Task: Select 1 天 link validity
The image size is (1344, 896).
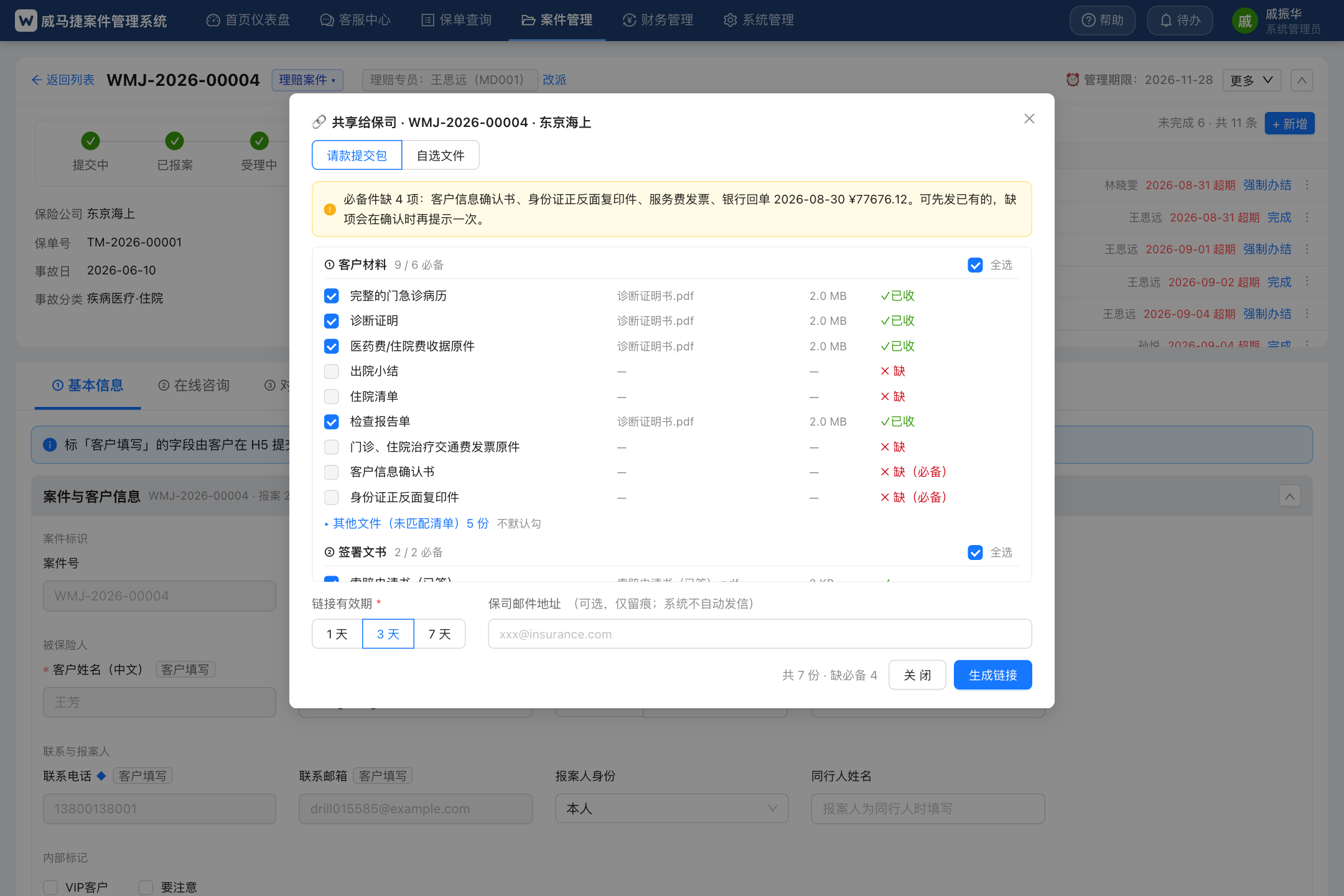Action: point(337,633)
